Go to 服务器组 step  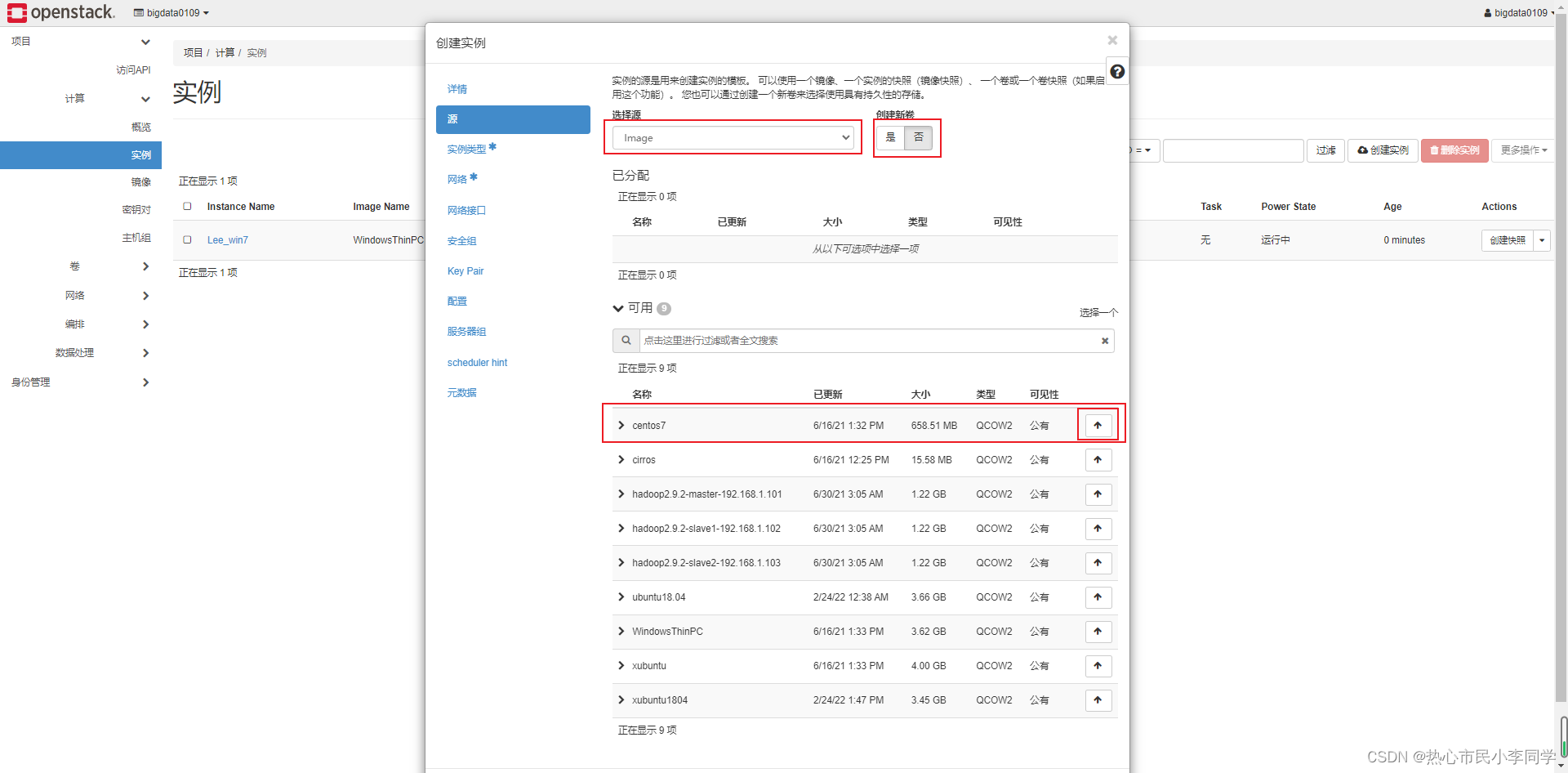466,332
